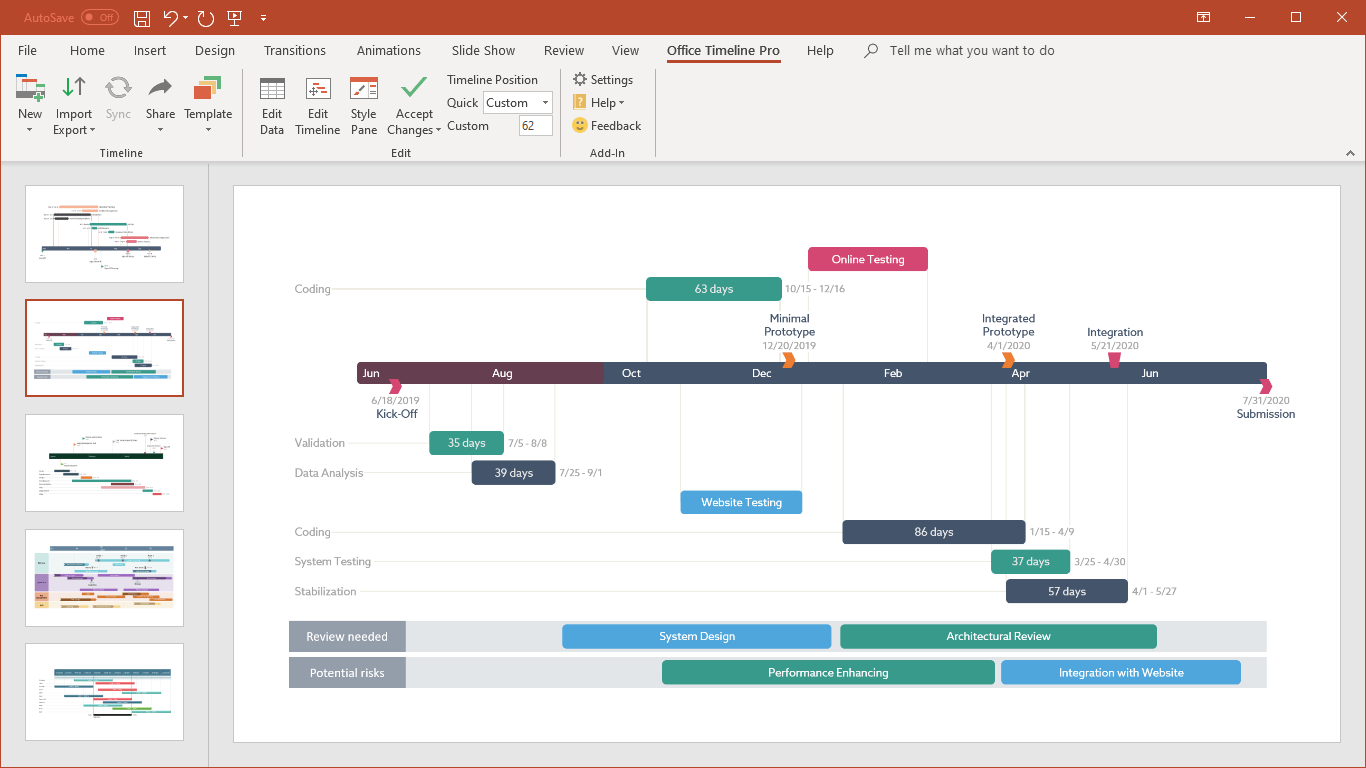1366x768 pixels.
Task: Click the Custom position value field
Action: pyautogui.click(x=535, y=126)
